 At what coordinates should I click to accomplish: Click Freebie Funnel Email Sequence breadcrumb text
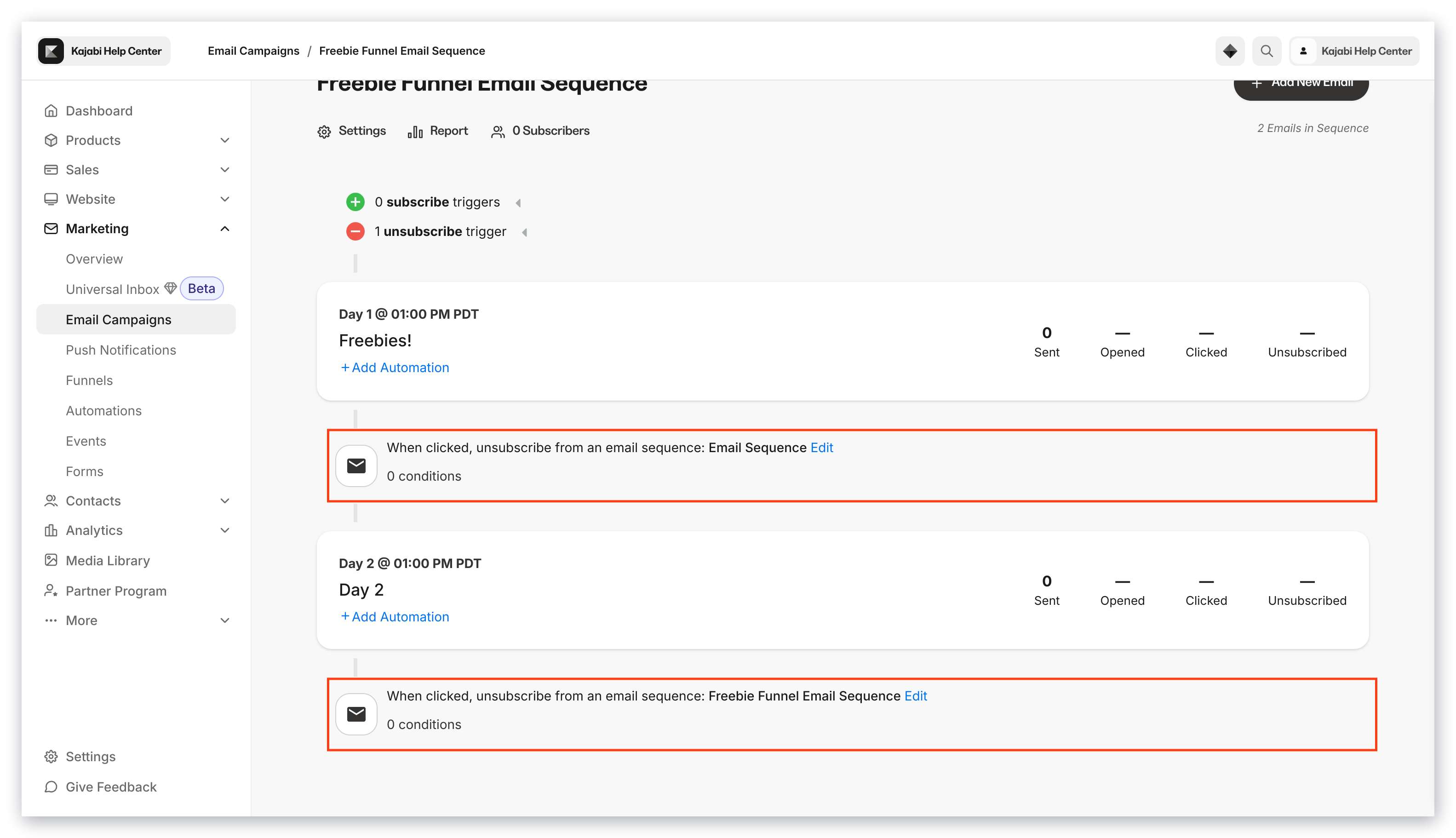pos(401,51)
